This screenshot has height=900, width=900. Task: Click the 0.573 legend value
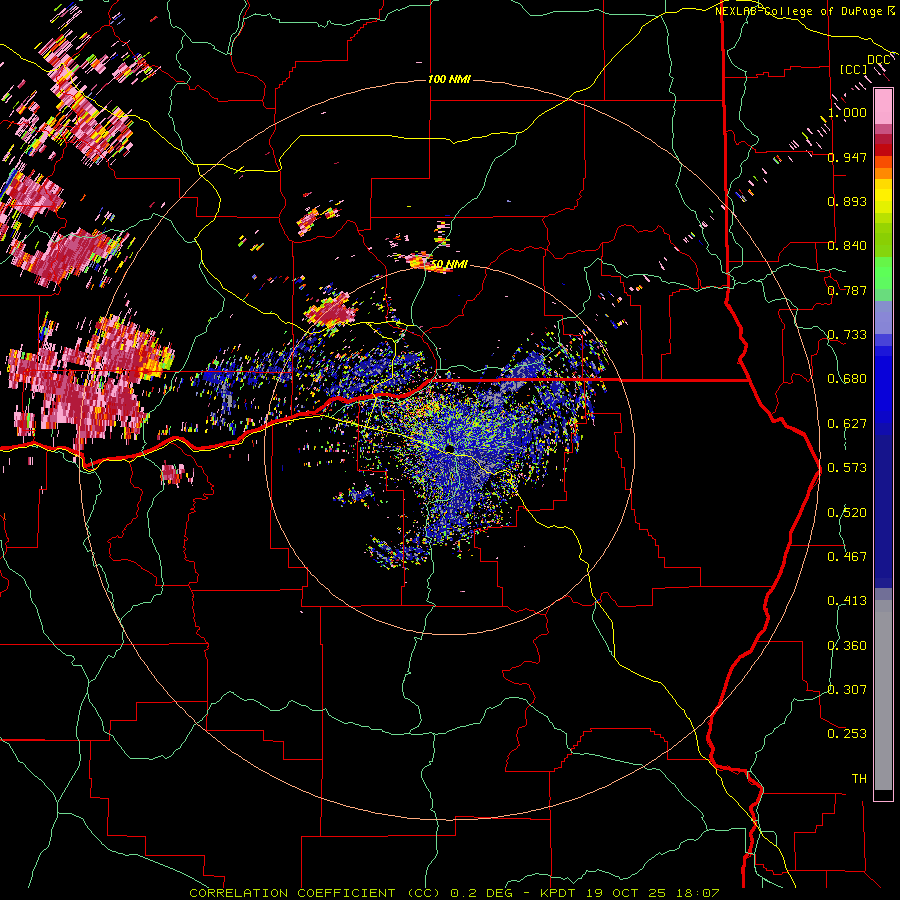pos(847,468)
